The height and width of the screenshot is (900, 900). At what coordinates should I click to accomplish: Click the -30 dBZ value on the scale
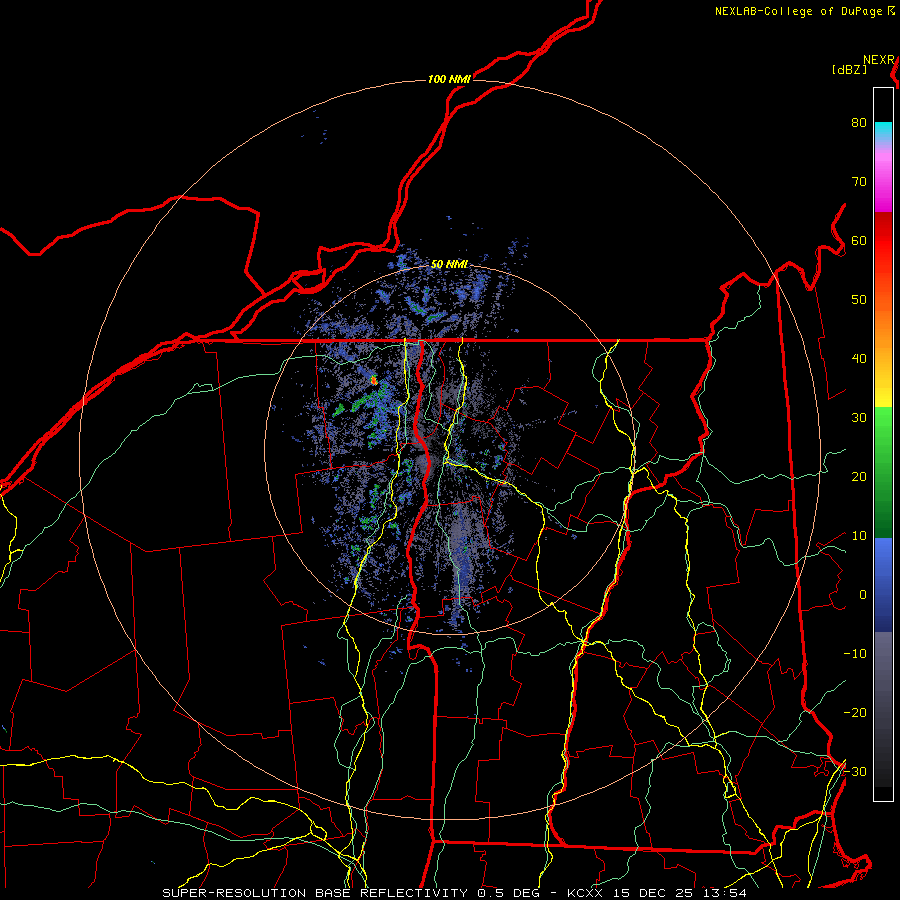pyautogui.click(x=855, y=772)
